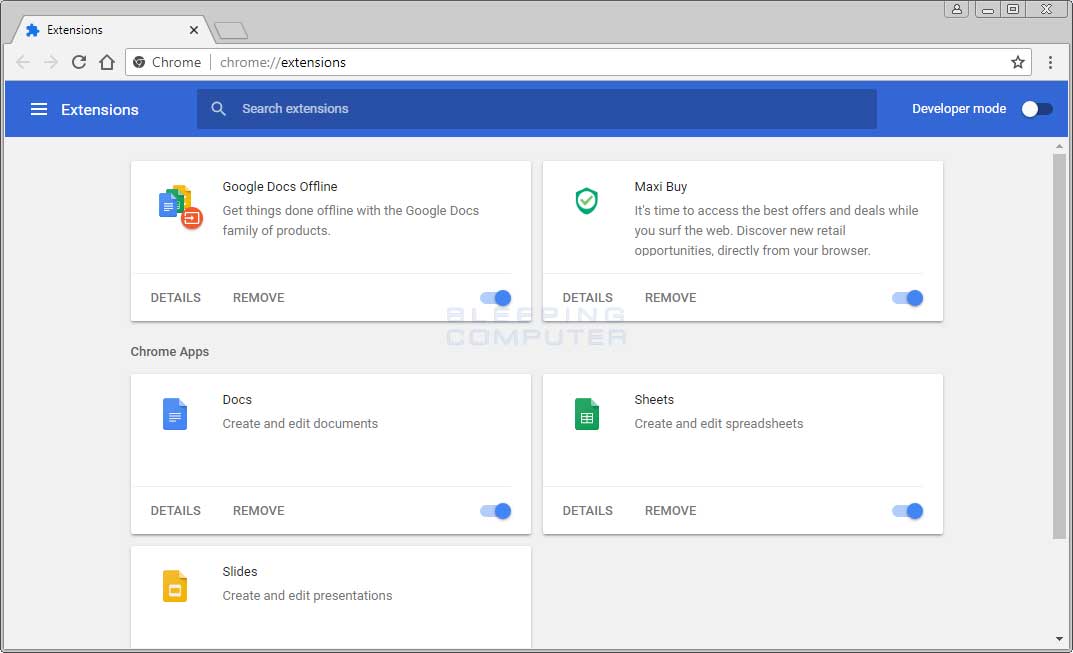Click the Slides app icon

pyautogui.click(x=175, y=586)
